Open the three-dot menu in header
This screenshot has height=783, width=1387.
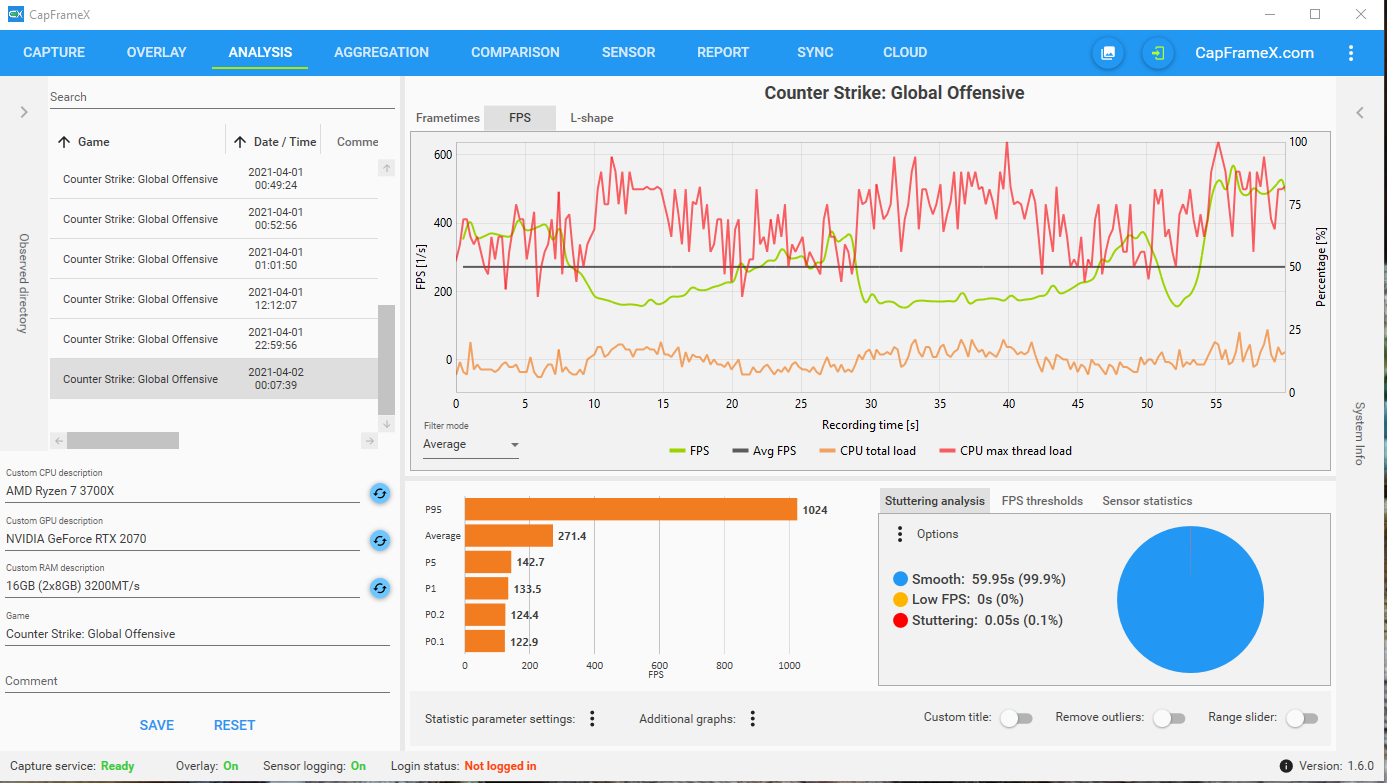point(1351,53)
